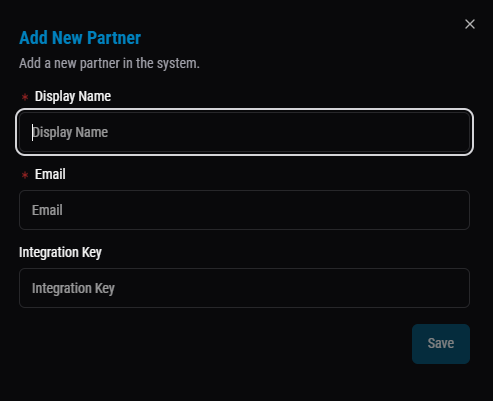This screenshot has height=401, width=493.
Task: Submit the new partner with Save
Action: [441, 344]
